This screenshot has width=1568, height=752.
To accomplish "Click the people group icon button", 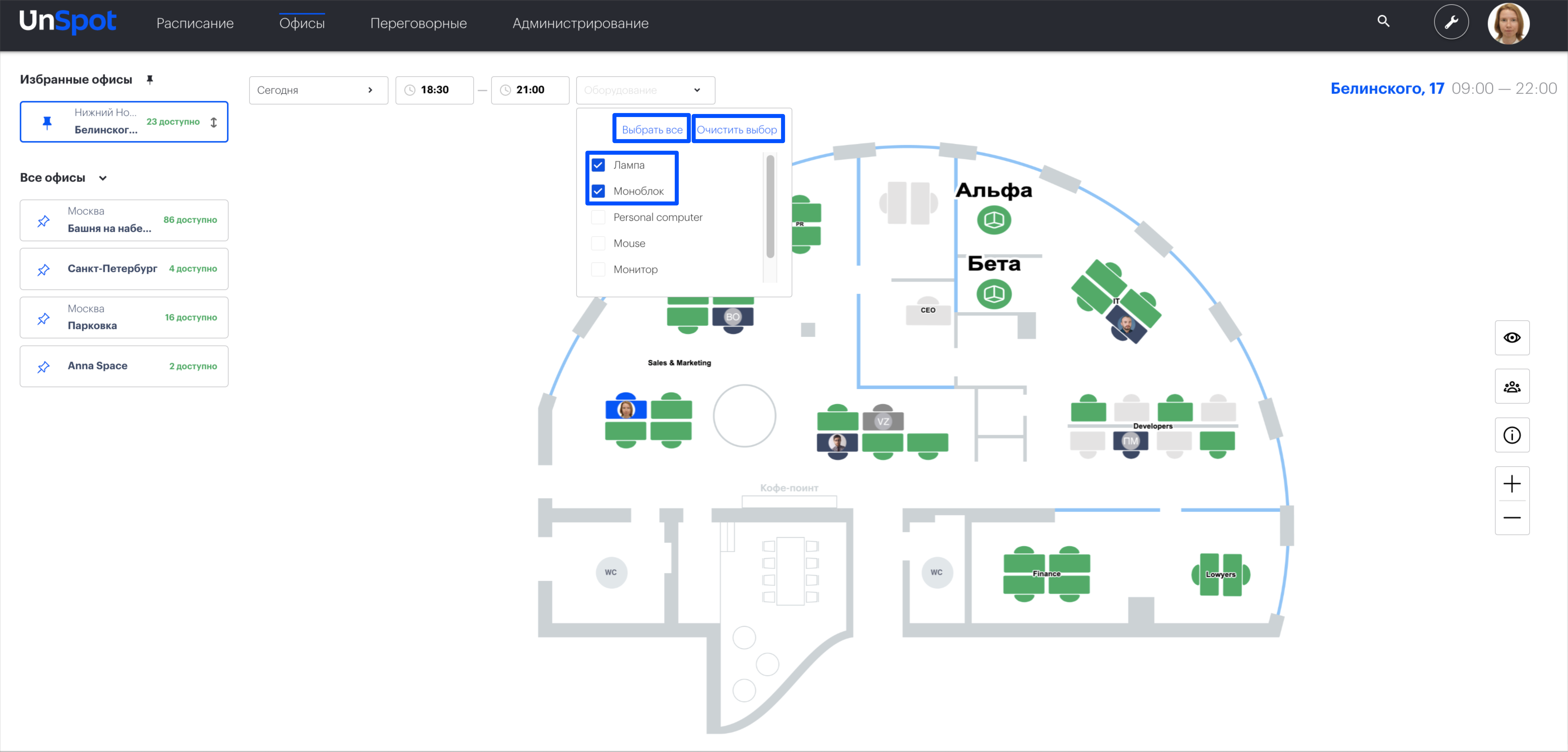I will 1511,386.
